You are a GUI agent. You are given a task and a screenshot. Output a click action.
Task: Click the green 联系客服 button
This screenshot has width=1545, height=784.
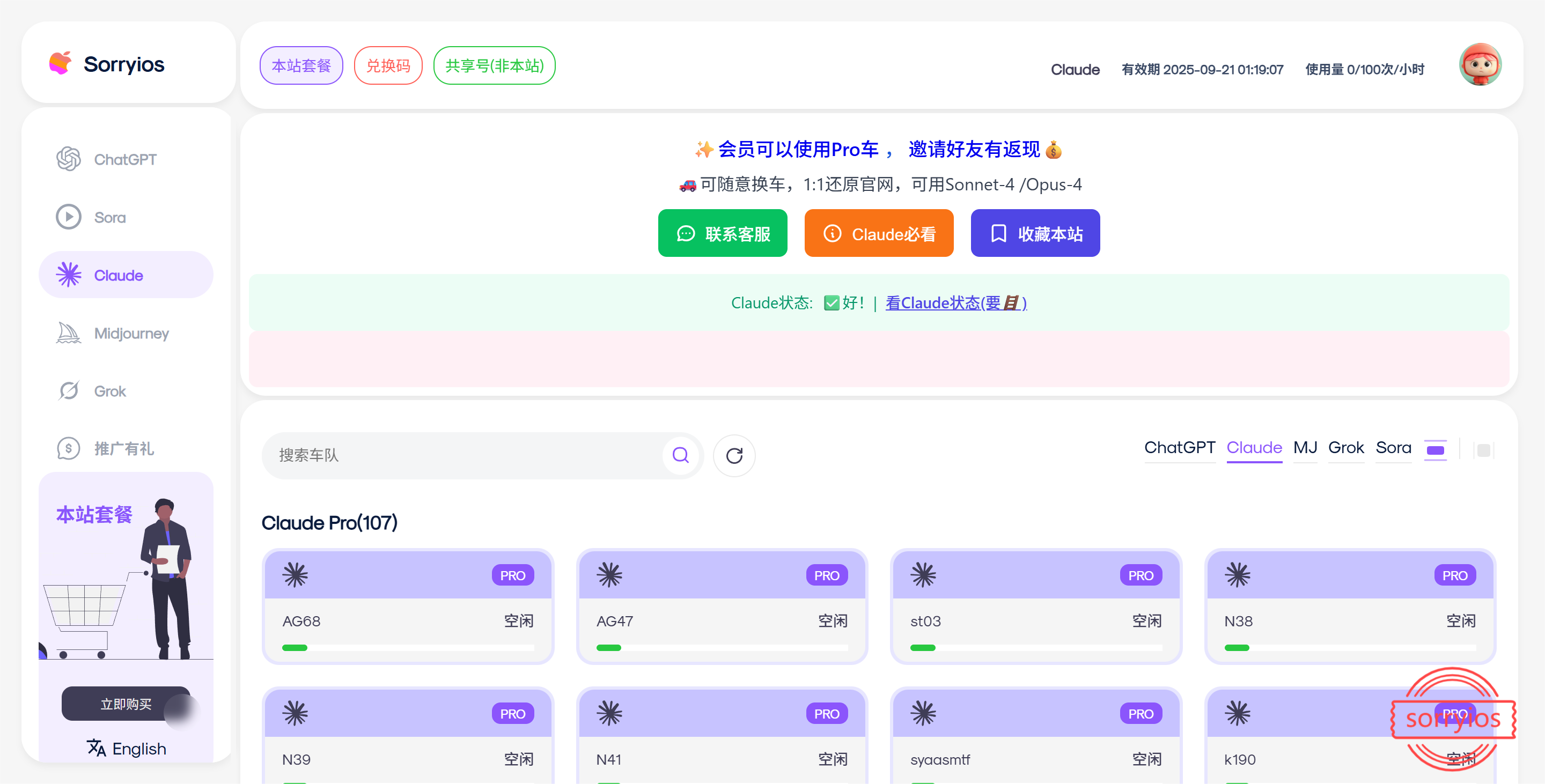click(722, 233)
